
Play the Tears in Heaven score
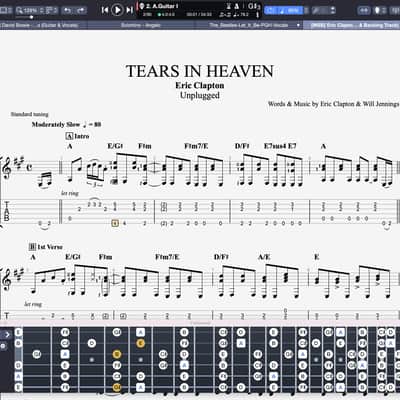[117, 10]
